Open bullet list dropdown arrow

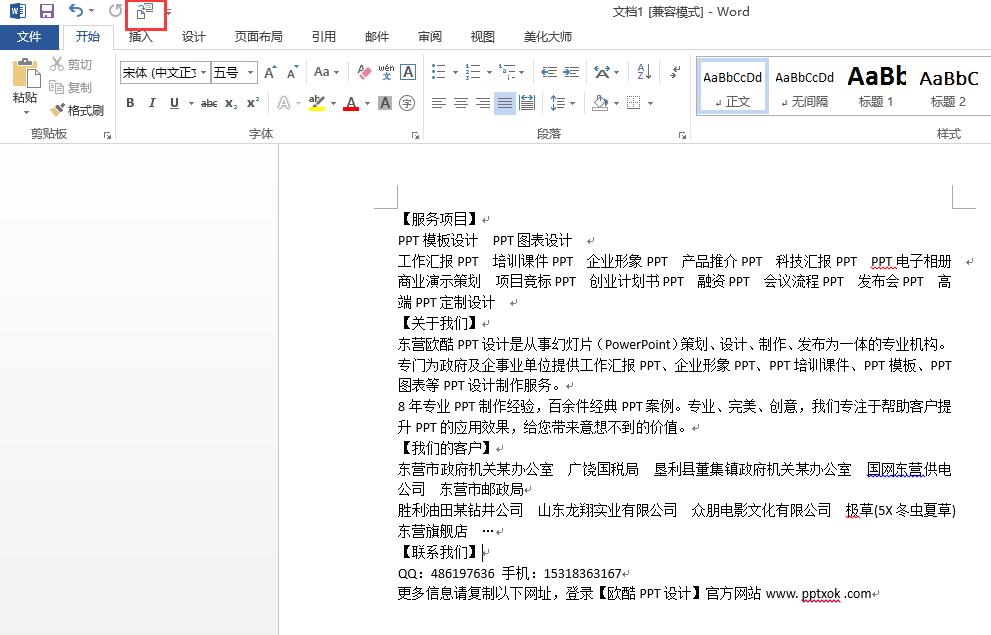[x=455, y=72]
